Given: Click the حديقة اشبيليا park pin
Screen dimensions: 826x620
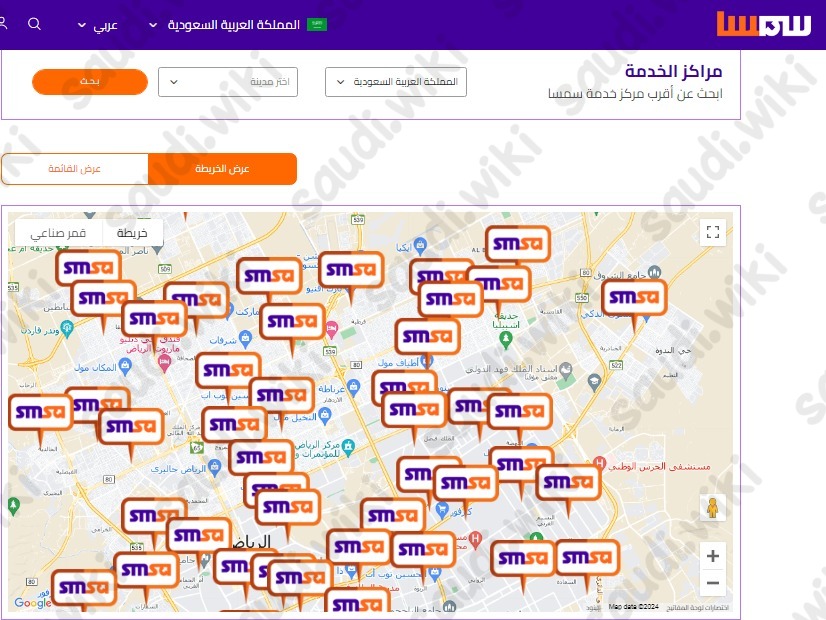Looking at the screenshot, I should click(x=506, y=340).
